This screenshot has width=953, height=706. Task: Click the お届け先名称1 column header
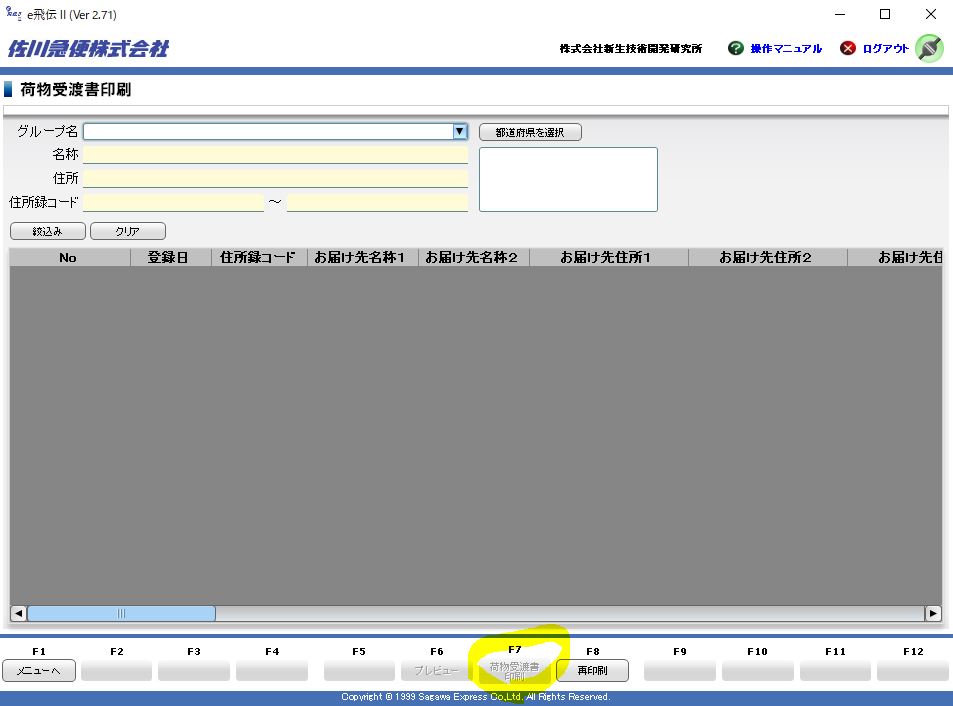click(x=362, y=257)
